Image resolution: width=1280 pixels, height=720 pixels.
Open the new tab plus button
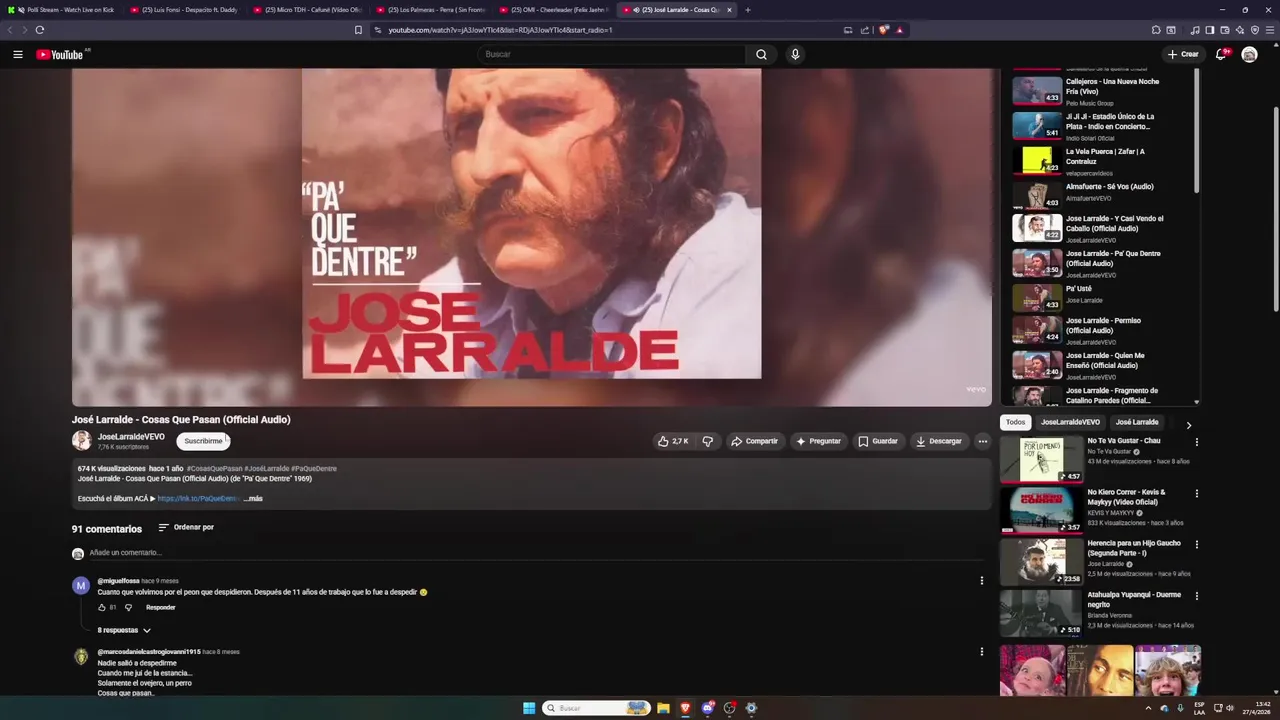pyautogui.click(x=748, y=10)
